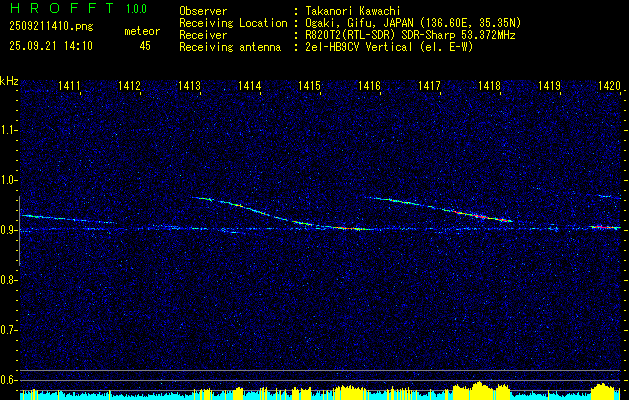
Task: Select the 2el-HB9CV Vertical antenna text
Action: point(359,47)
